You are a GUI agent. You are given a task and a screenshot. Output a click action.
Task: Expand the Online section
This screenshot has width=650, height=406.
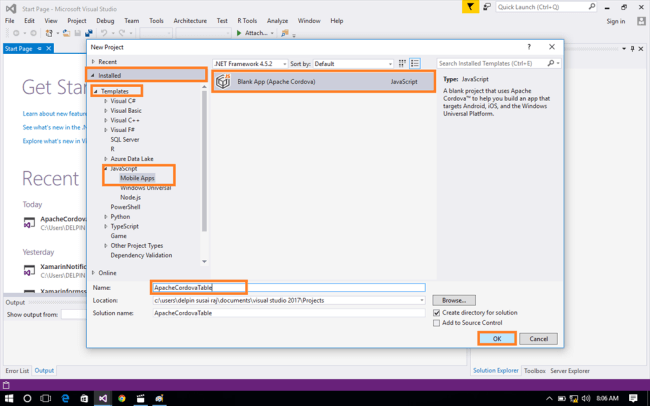[94, 273]
